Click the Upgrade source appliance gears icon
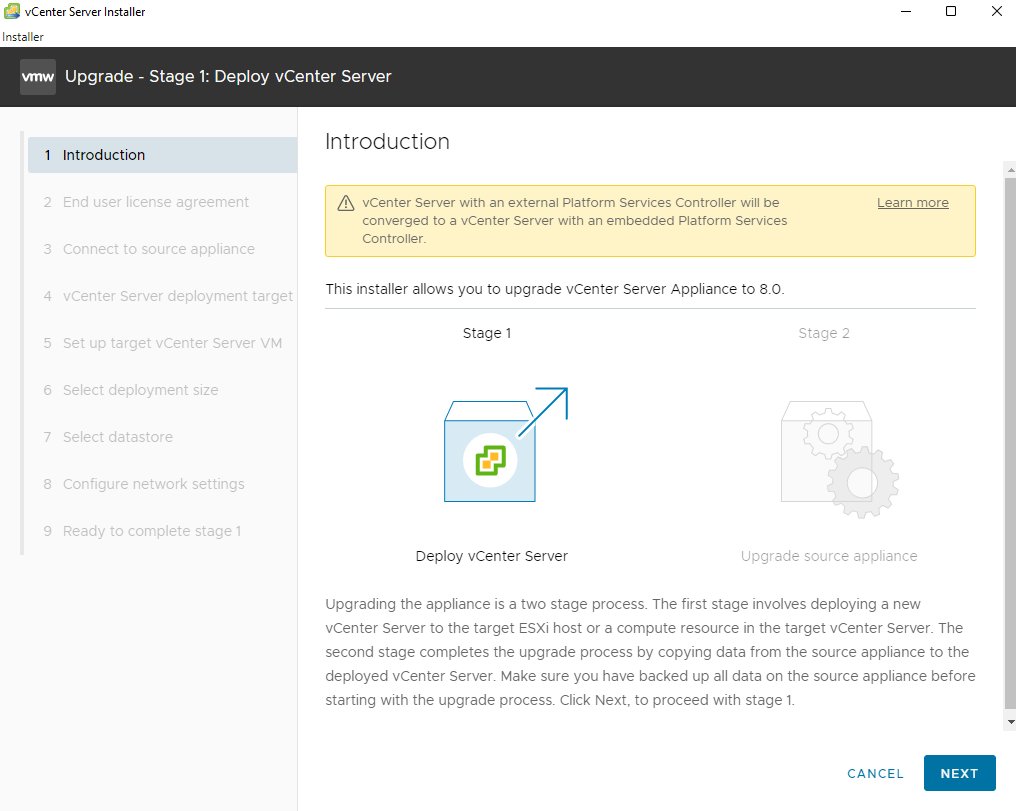The width and height of the screenshot is (1016, 811). (840, 459)
